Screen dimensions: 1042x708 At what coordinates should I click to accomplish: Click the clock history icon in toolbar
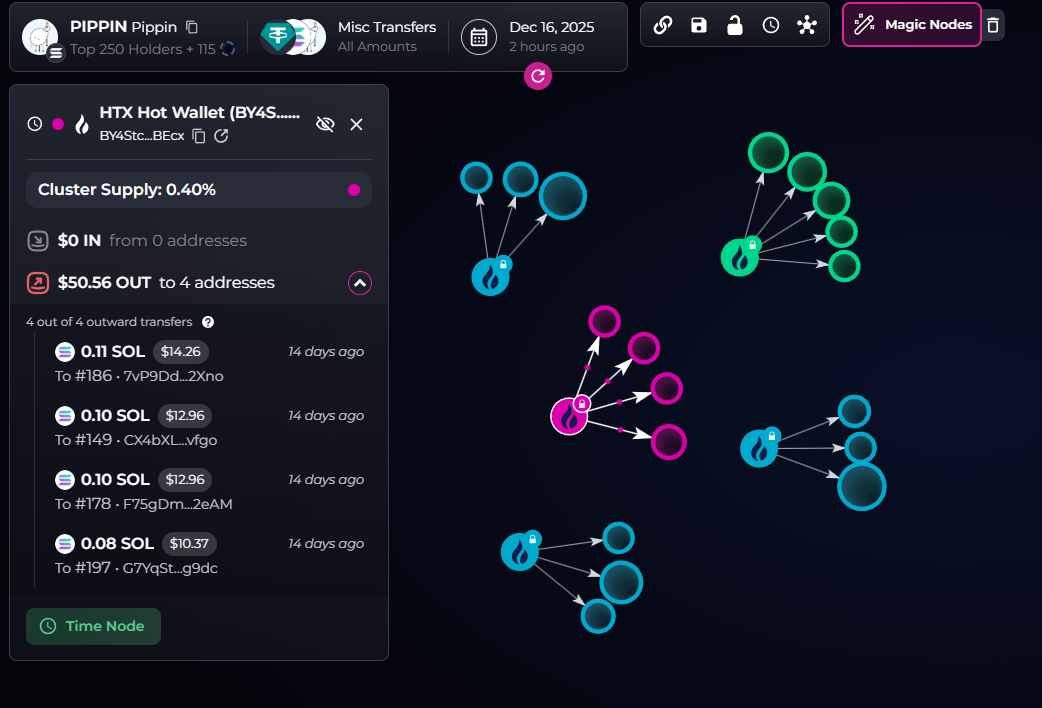pos(771,25)
